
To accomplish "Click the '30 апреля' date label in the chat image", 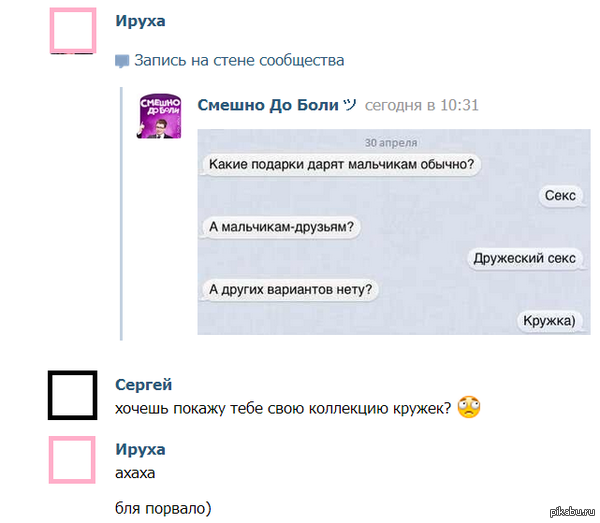I will (x=391, y=142).
